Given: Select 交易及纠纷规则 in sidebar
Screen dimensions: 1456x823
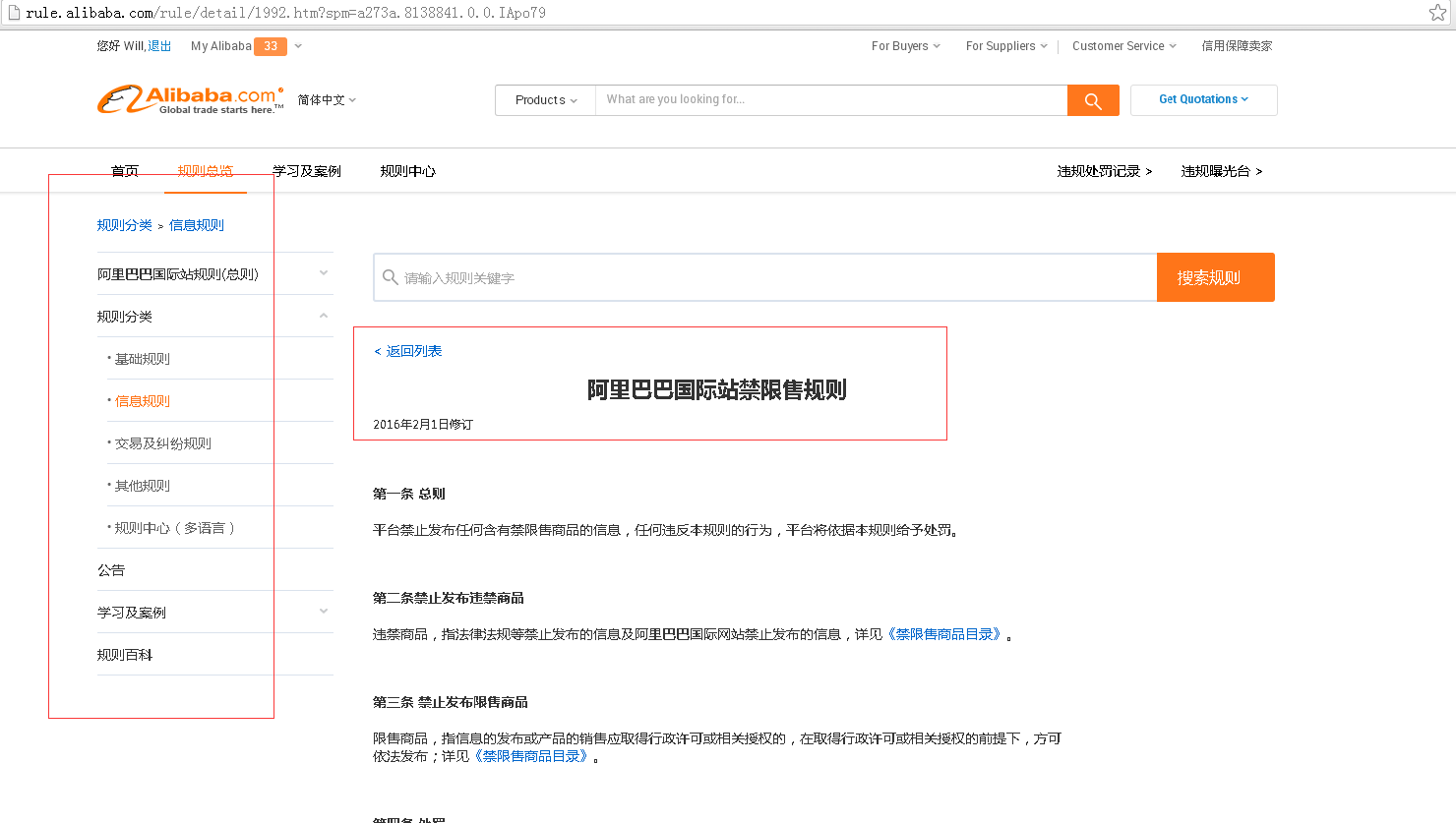Looking at the screenshot, I should [163, 443].
